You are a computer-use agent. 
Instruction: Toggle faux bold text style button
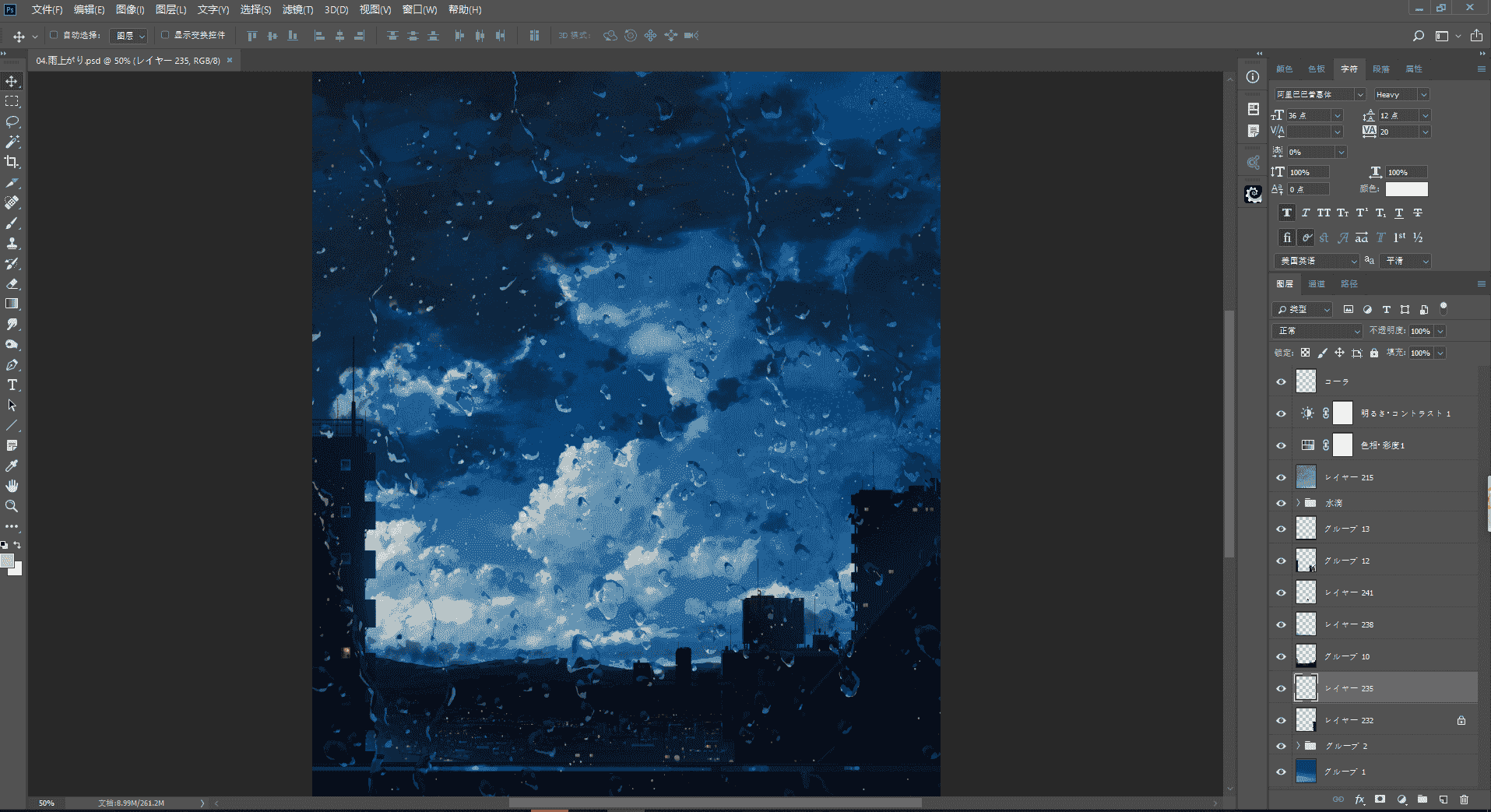click(1286, 213)
